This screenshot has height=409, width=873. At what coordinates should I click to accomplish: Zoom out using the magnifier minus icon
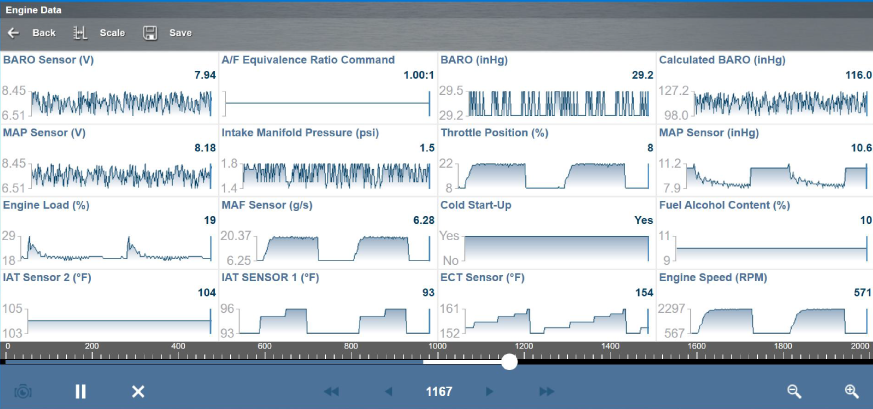coord(794,392)
